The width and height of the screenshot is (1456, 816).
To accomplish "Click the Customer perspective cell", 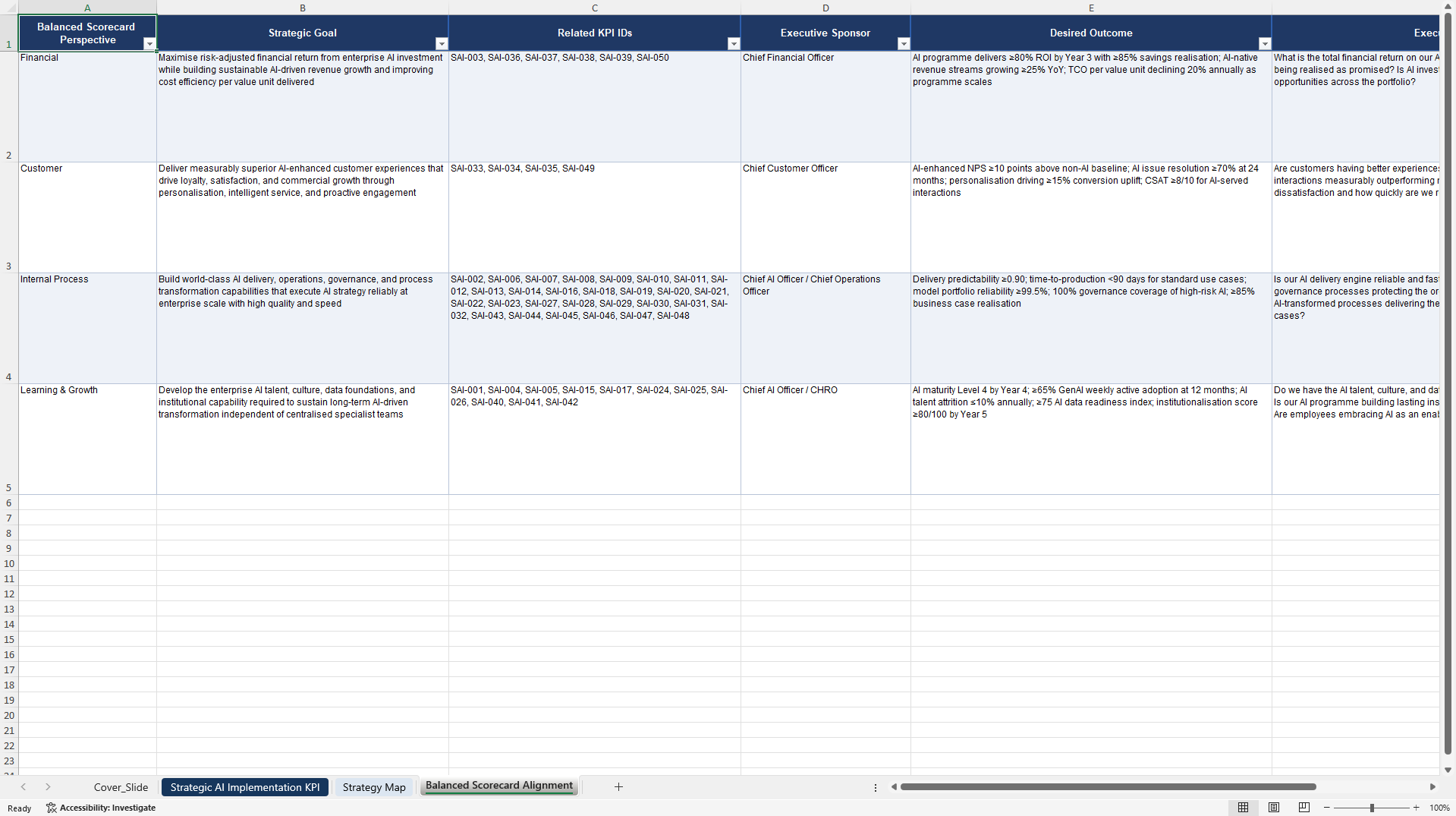I will click(87, 217).
